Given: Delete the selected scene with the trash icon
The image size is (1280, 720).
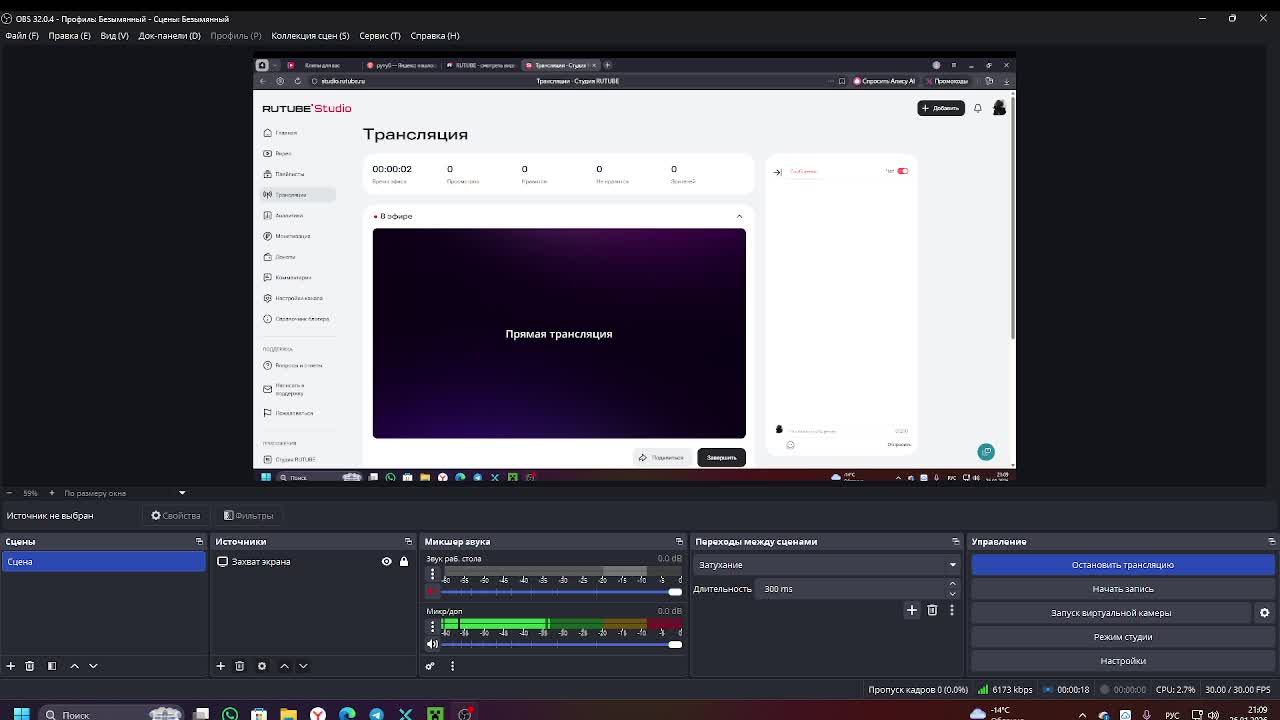Looking at the screenshot, I should (30, 666).
